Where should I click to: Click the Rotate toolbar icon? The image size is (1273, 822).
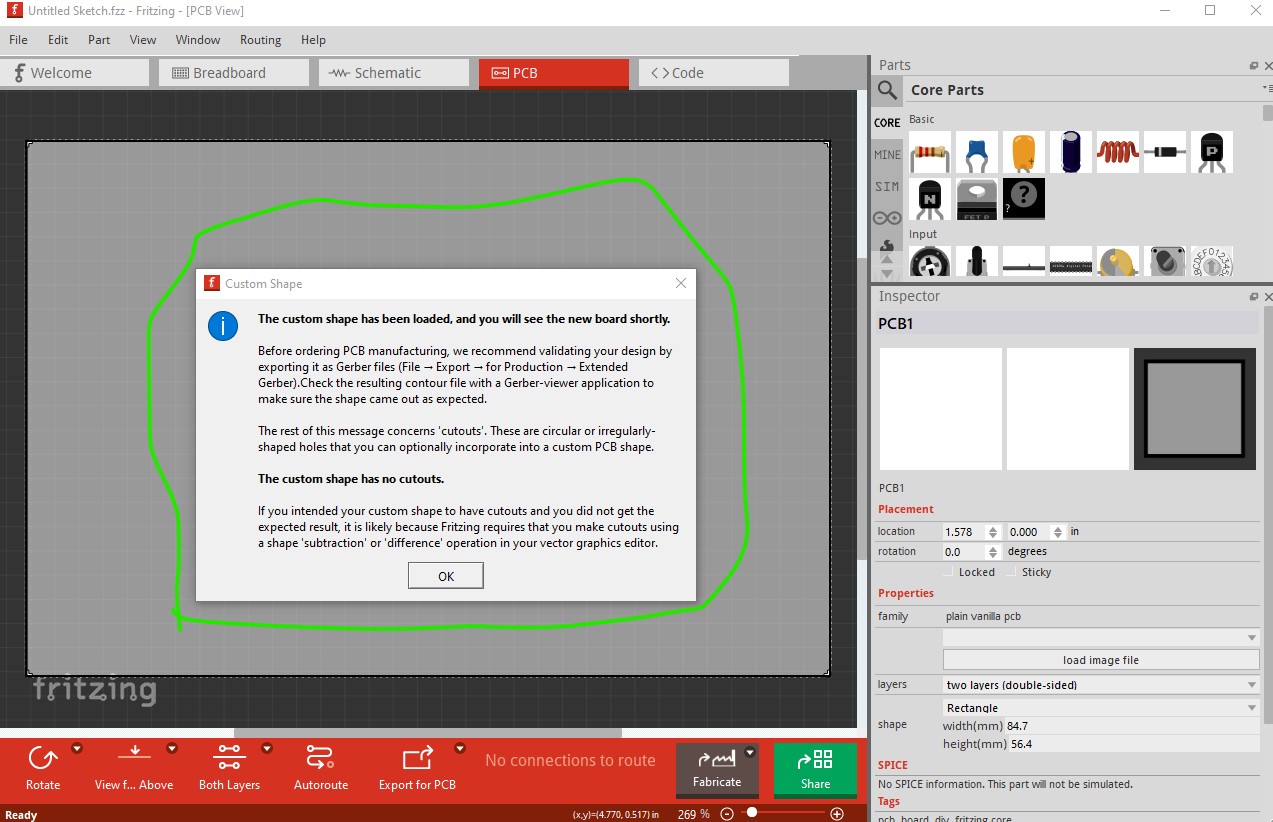click(x=43, y=757)
